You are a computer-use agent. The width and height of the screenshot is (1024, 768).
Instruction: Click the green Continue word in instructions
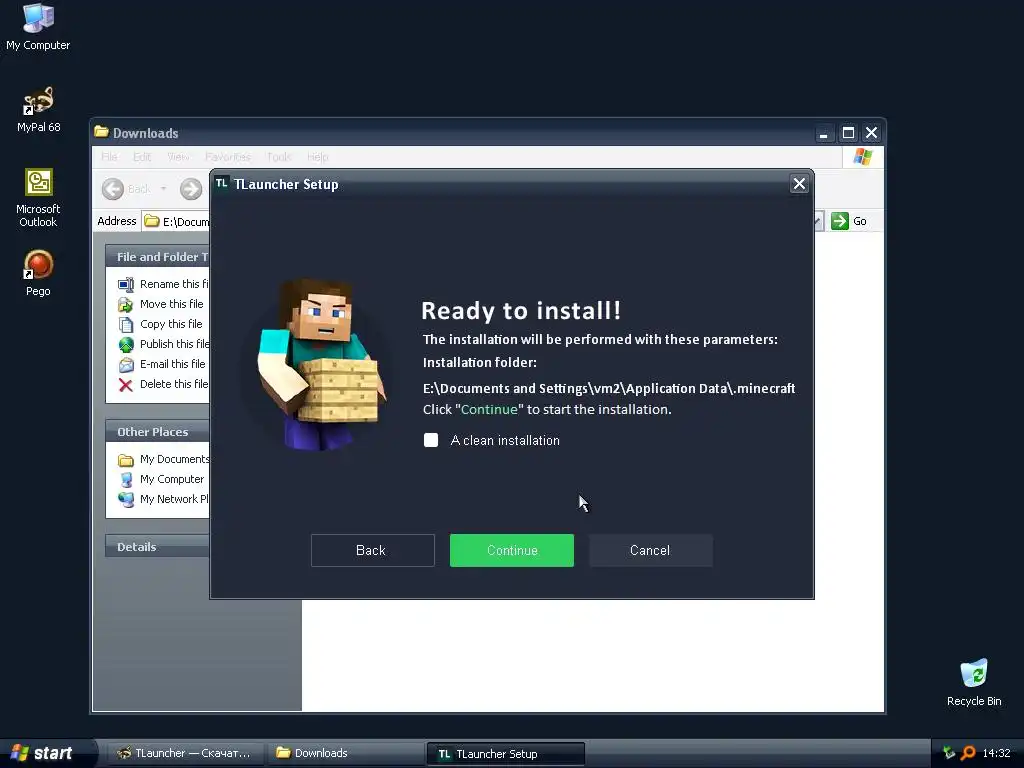pos(489,409)
